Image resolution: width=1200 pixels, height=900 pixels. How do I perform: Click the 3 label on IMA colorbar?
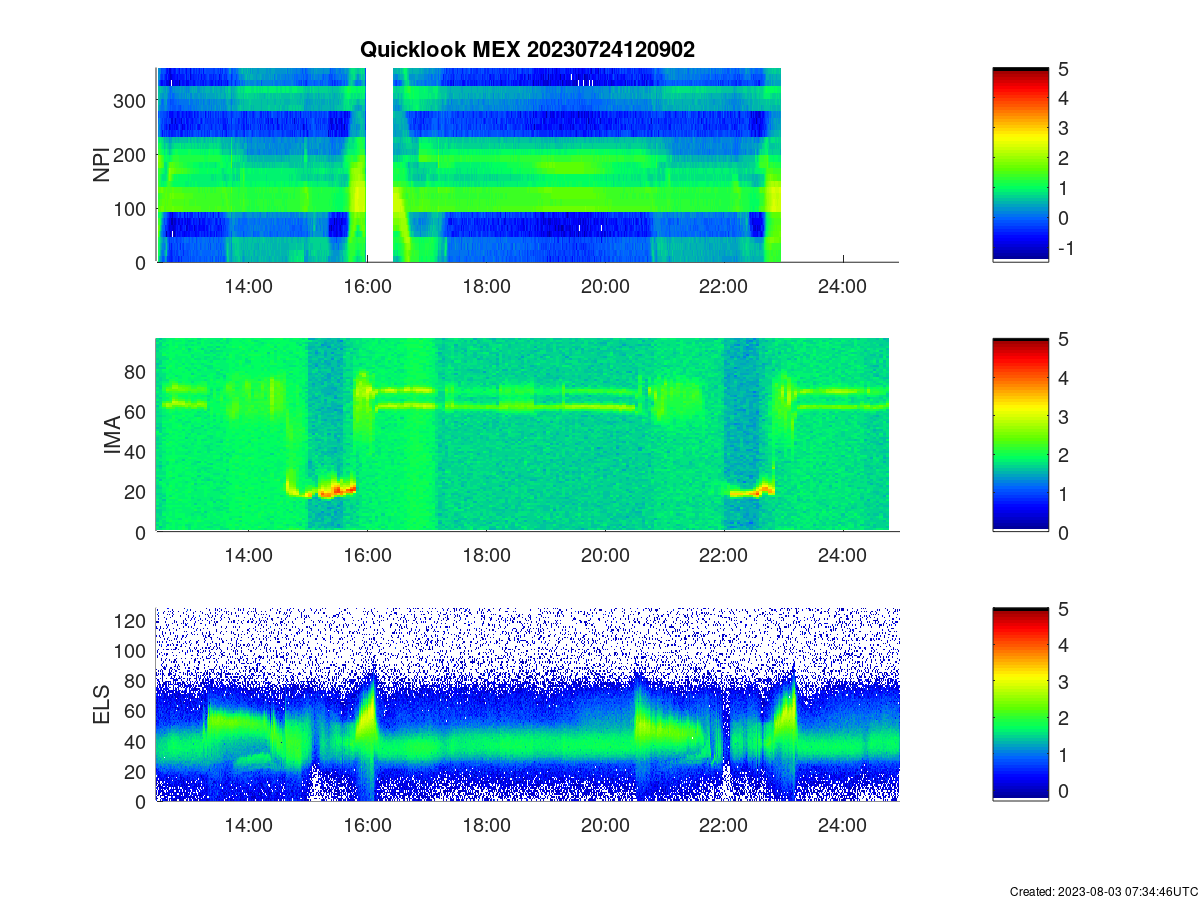(x=1064, y=416)
